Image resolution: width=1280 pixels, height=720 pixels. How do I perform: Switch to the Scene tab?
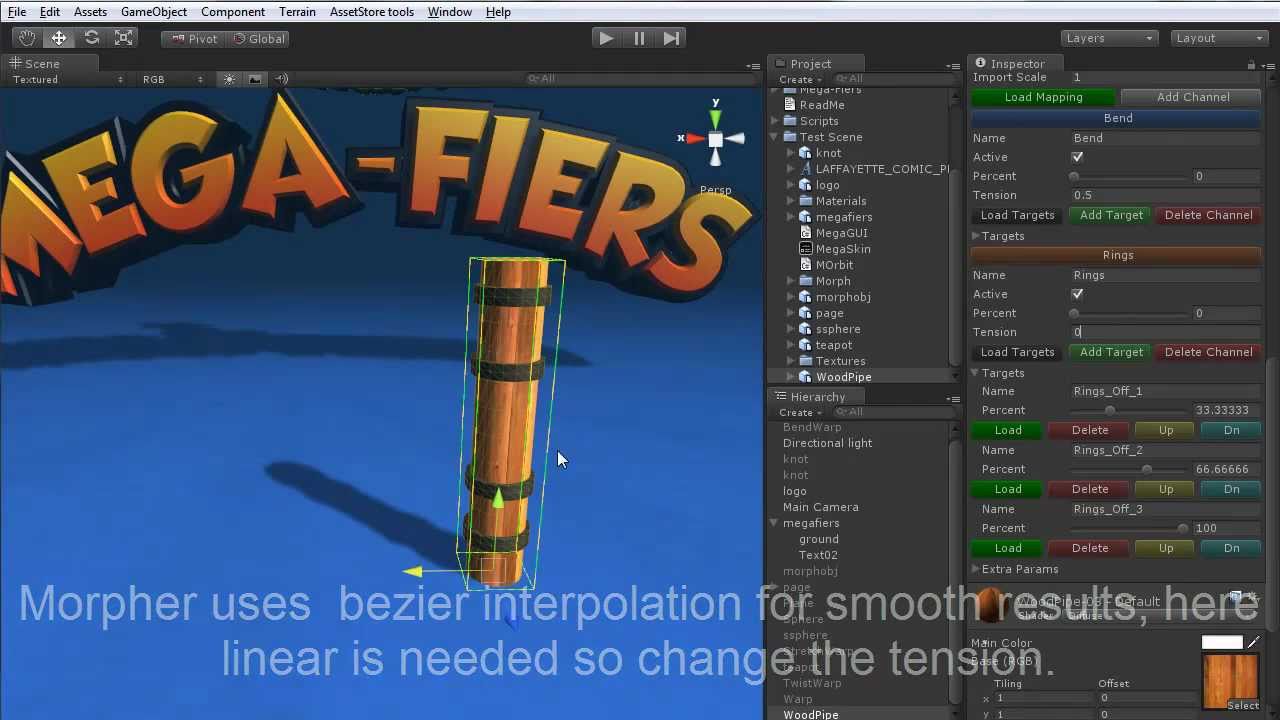tap(41, 63)
